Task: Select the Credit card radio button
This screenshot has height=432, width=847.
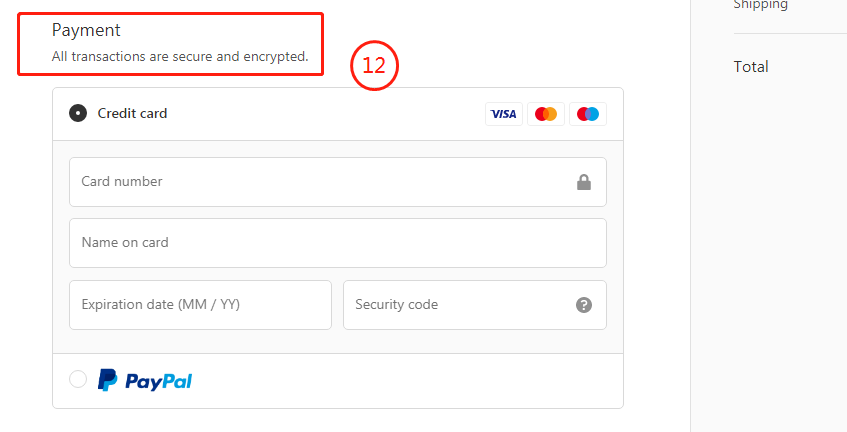Action: click(x=78, y=113)
